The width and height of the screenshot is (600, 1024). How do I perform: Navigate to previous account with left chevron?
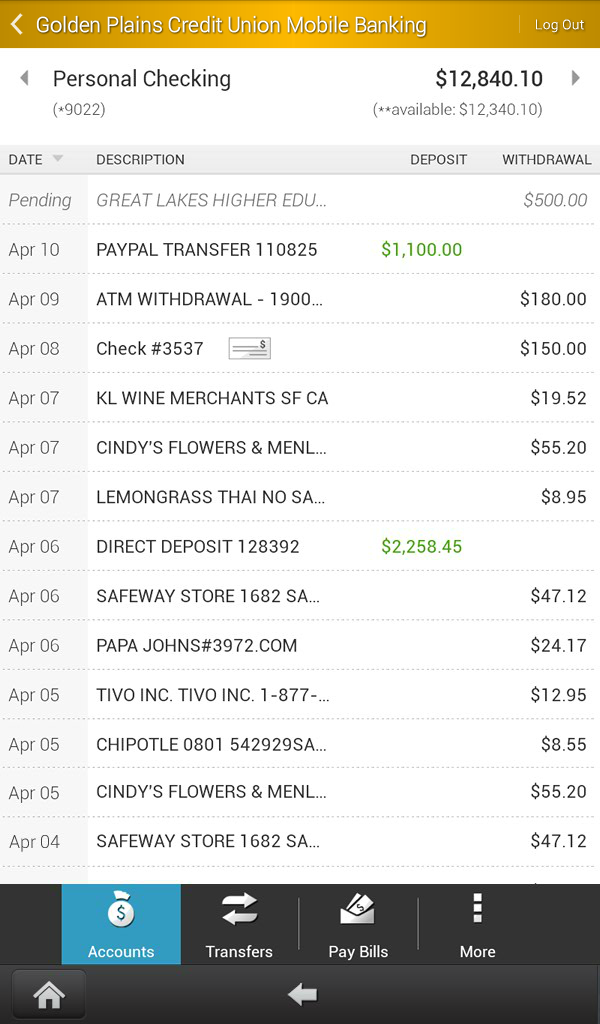[x=23, y=77]
